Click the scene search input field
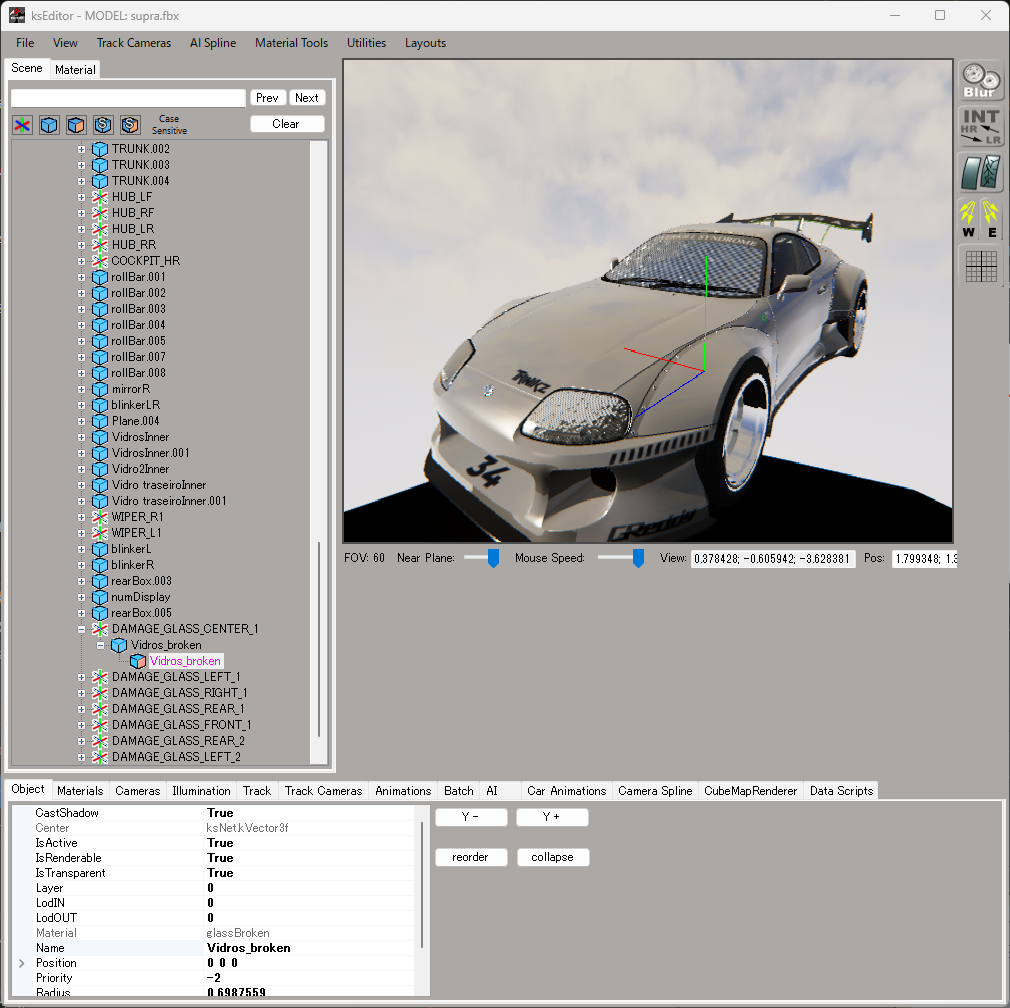This screenshot has width=1010, height=1008. (128, 98)
